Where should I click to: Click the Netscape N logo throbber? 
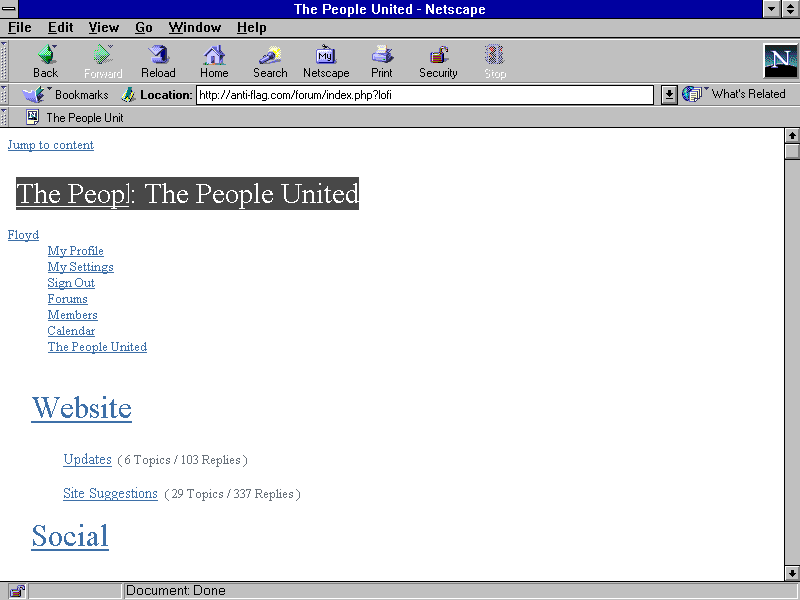(x=780, y=61)
